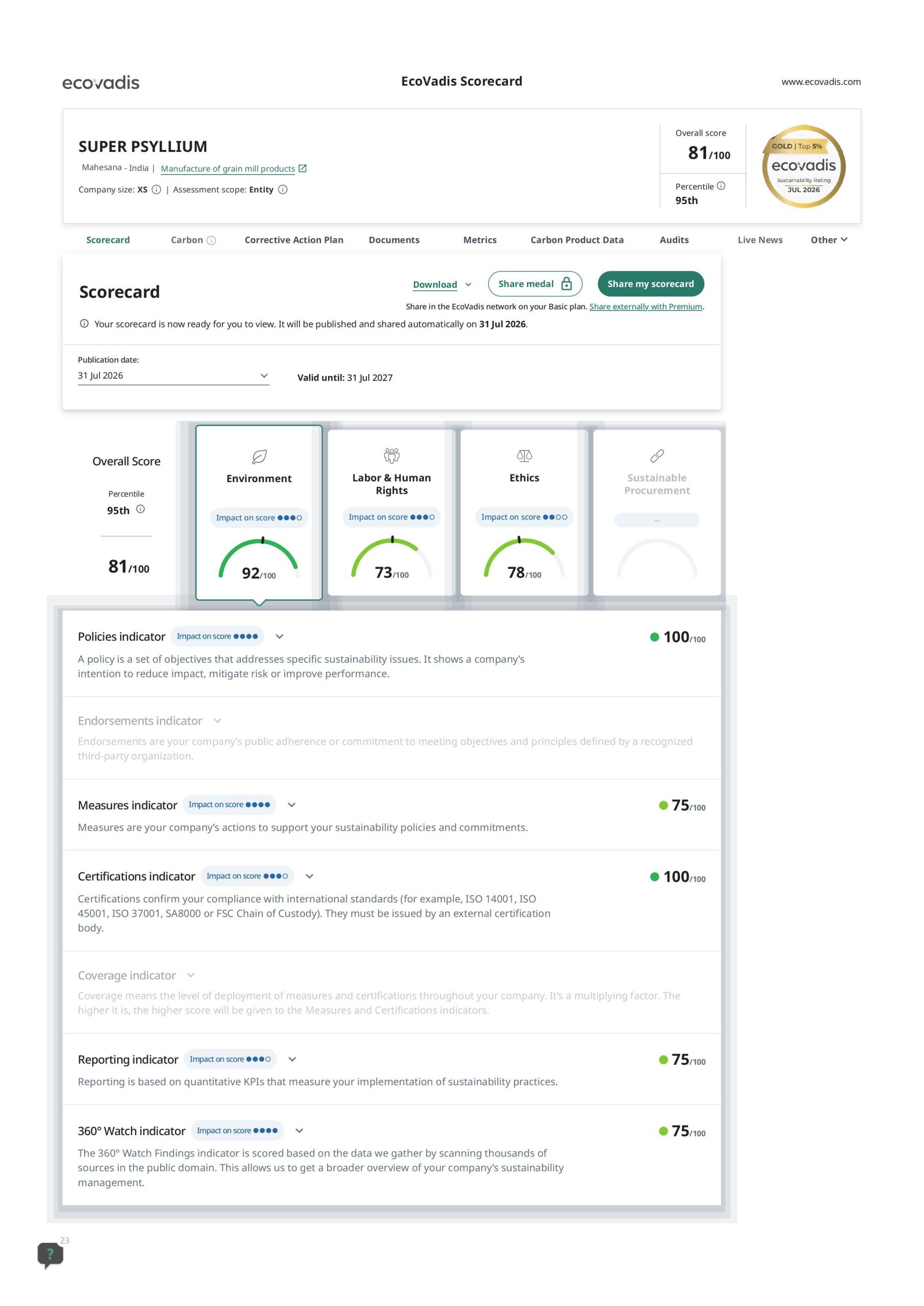Viewport: 924px width, 1306px height.
Task: Select the Sustainable Procurement card
Action: click(657, 513)
